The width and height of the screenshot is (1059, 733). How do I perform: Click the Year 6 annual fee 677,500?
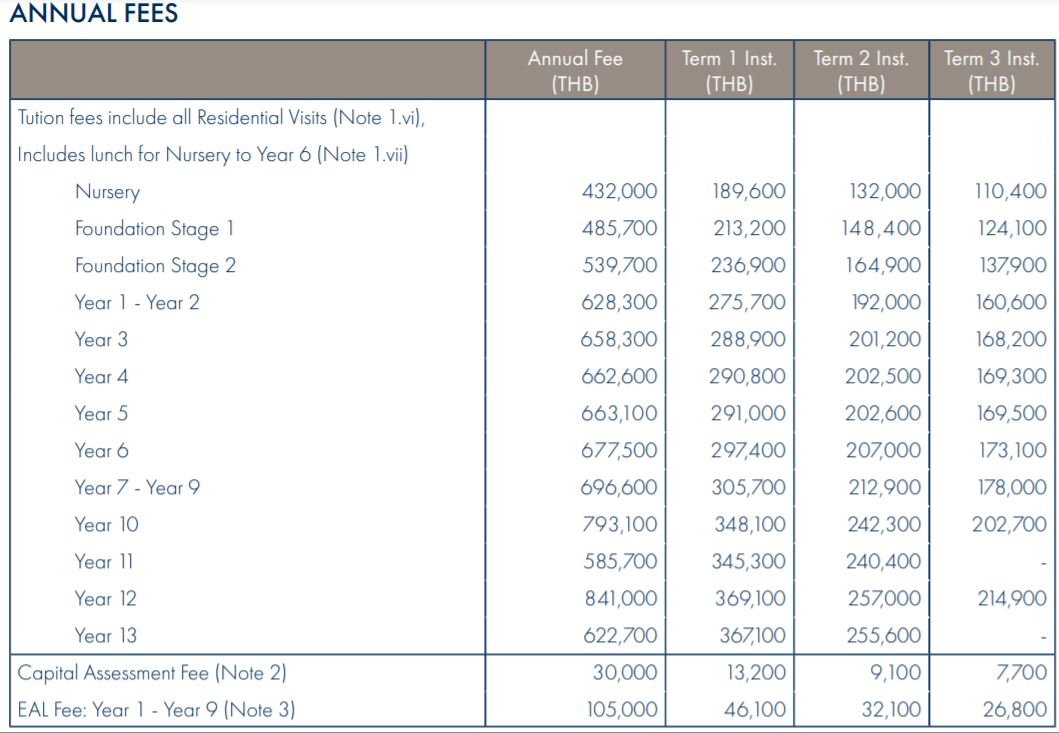coord(620,451)
